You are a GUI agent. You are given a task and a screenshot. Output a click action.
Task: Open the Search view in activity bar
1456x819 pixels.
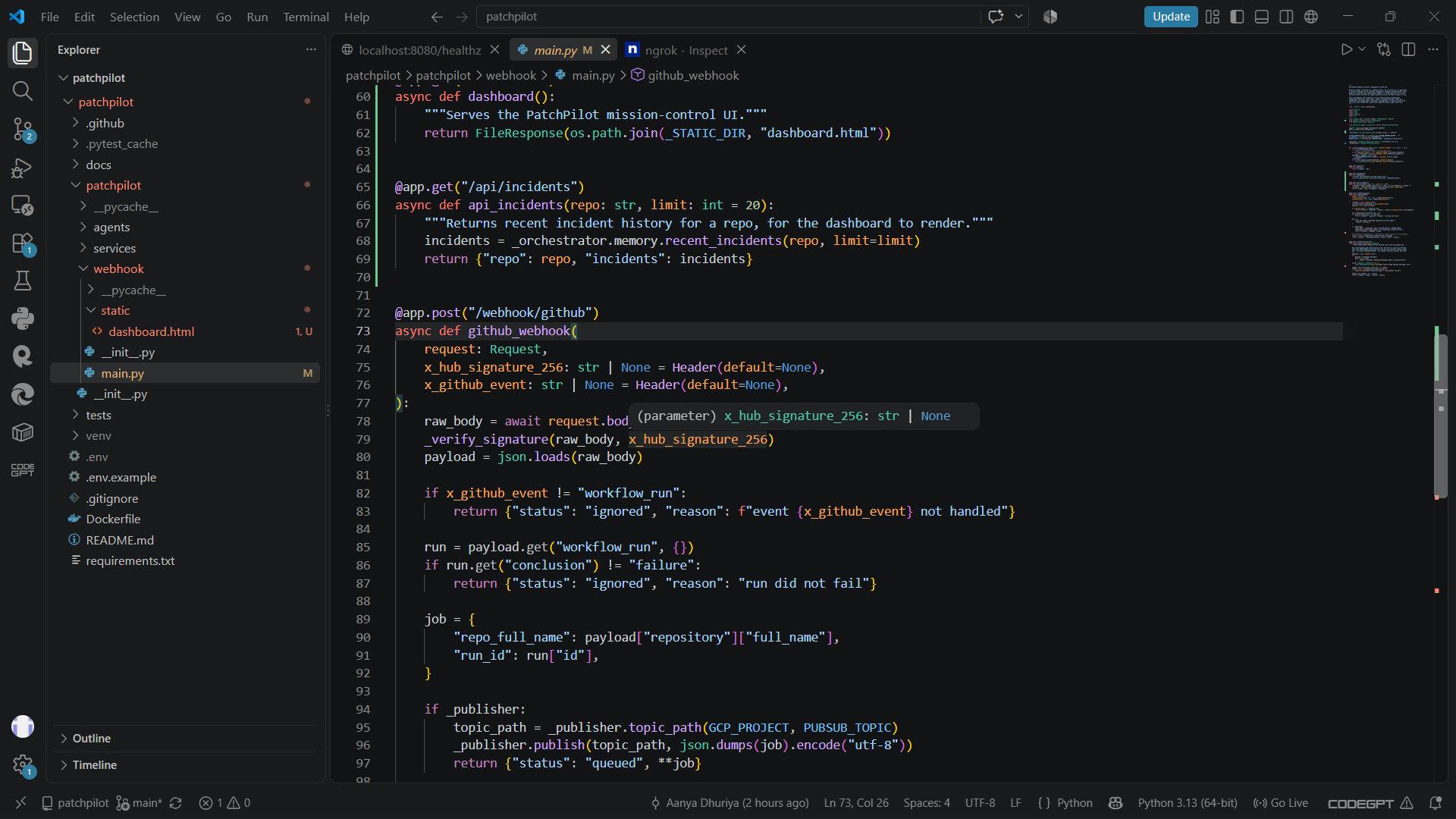tap(23, 91)
